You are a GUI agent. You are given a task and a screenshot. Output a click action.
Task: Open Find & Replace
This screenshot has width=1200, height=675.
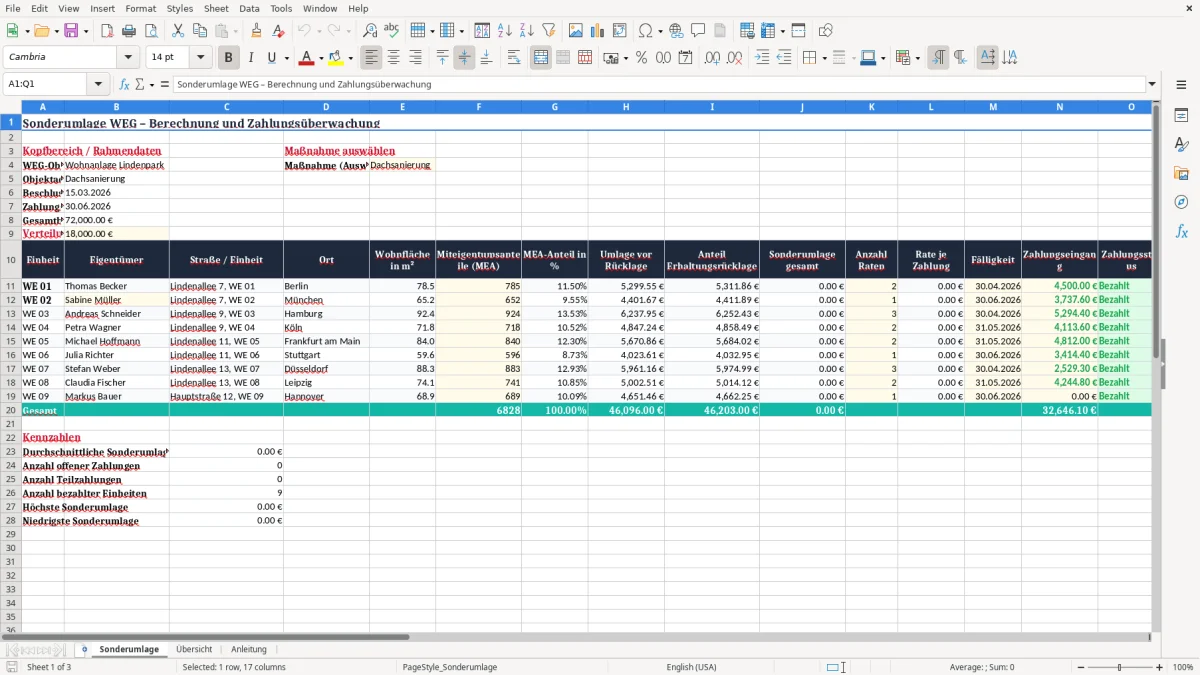[x=369, y=31]
